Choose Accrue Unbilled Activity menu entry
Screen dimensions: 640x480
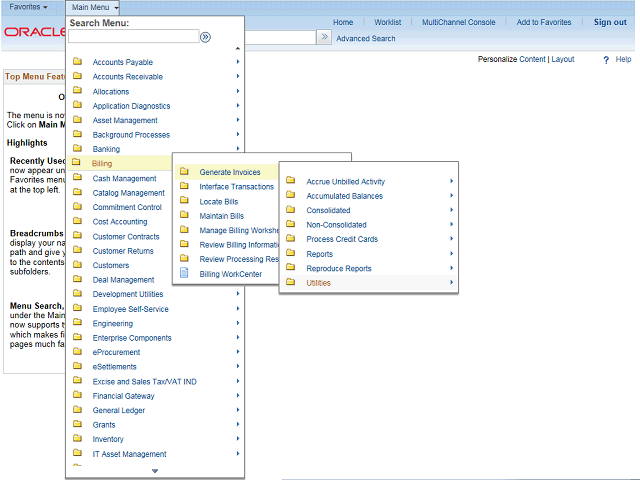click(345, 182)
